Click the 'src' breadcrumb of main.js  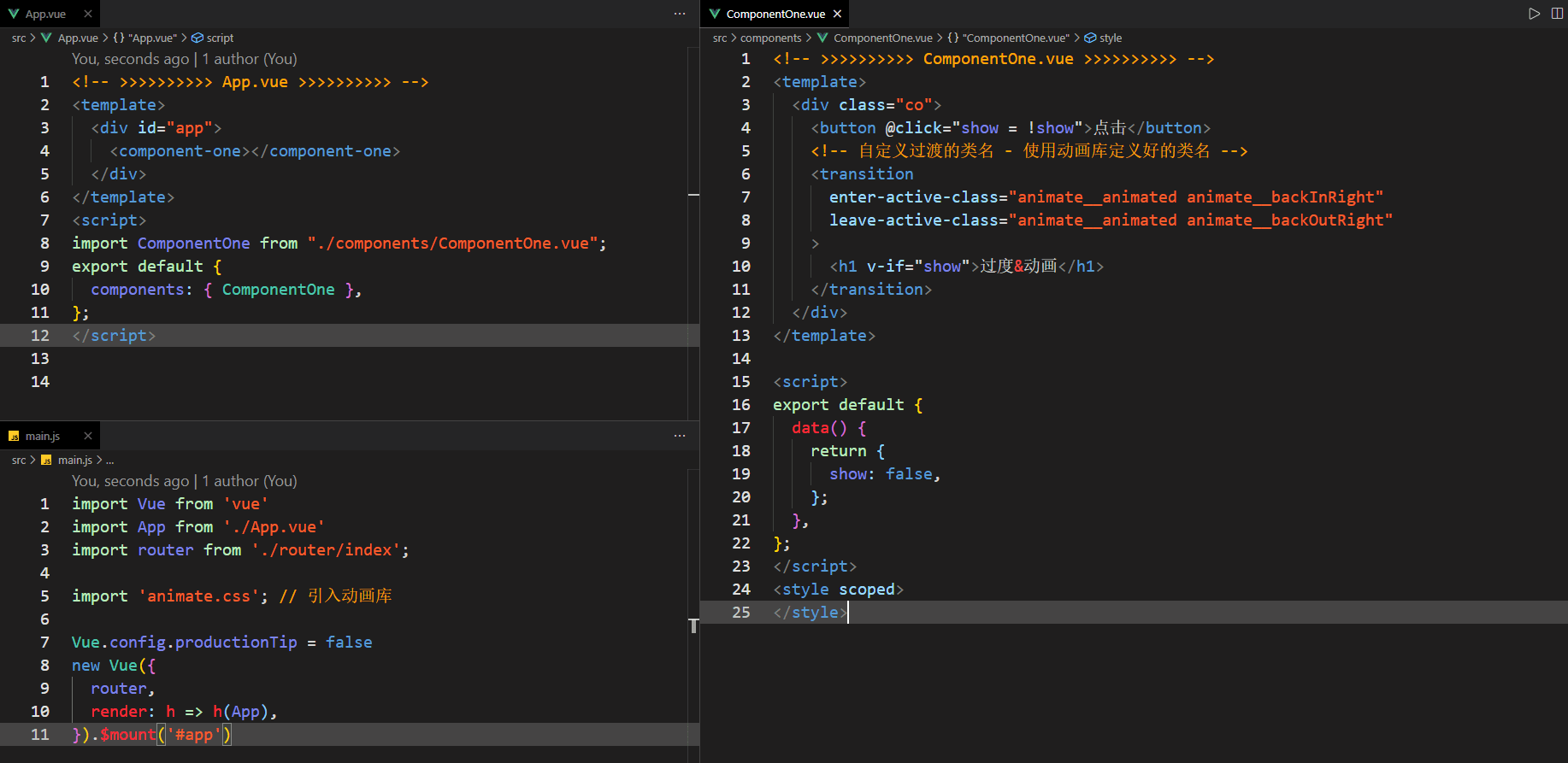pos(19,460)
